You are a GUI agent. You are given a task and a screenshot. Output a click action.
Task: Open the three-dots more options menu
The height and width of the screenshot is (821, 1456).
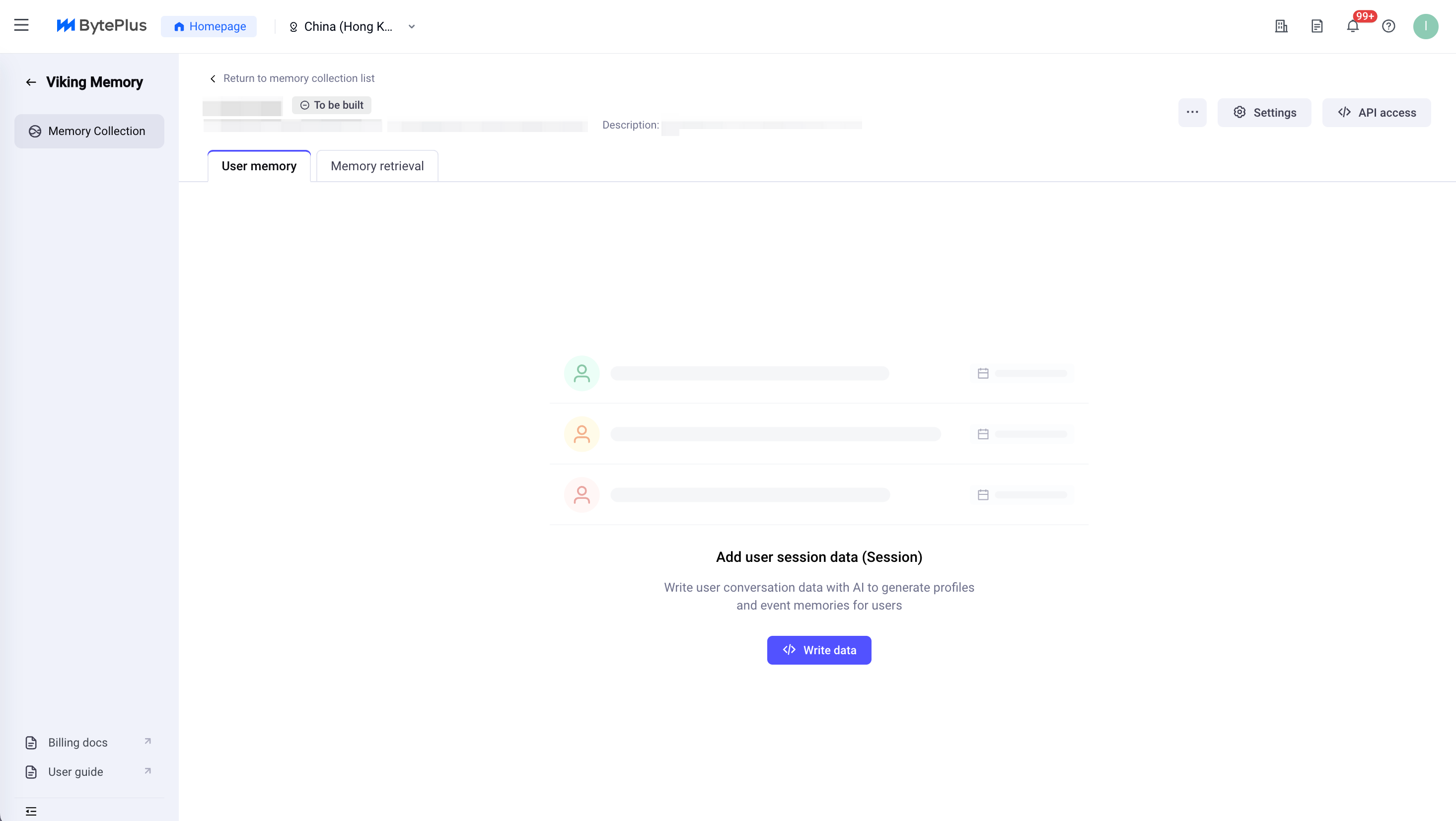point(1192,113)
